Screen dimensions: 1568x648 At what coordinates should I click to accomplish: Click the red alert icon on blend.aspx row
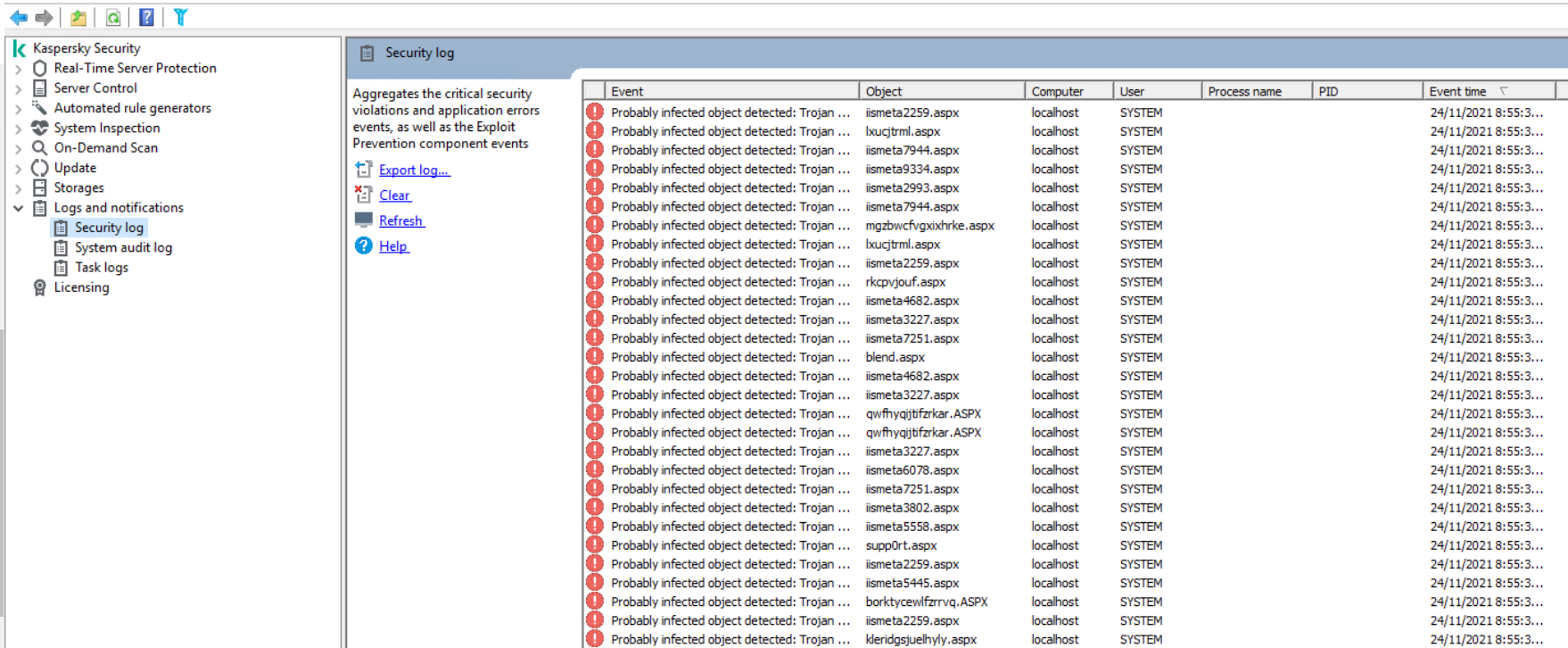tap(595, 357)
